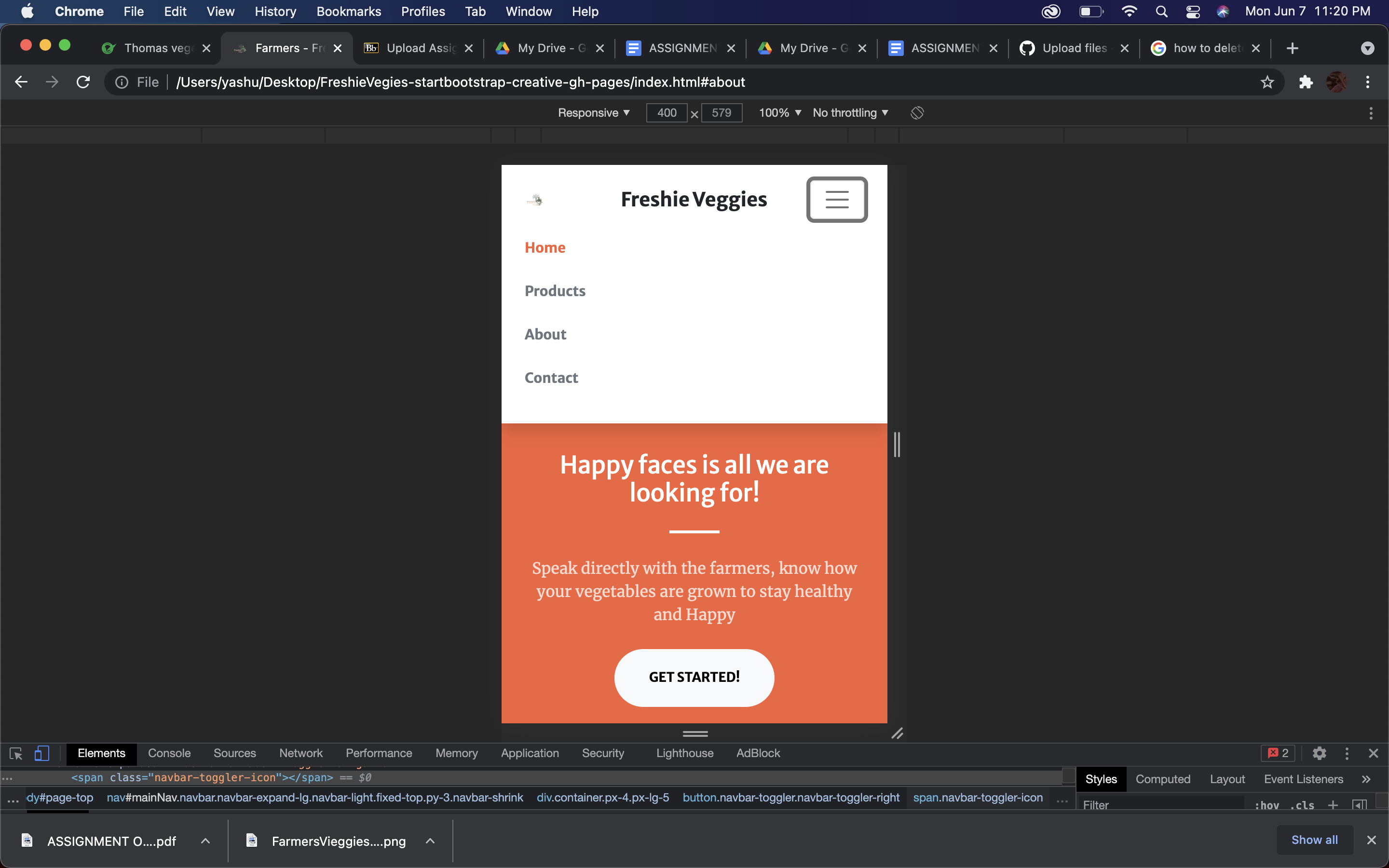The width and height of the screenshot is (1389, 868).
Task: Click Show all downloads button
Action: coord(1314,840)
